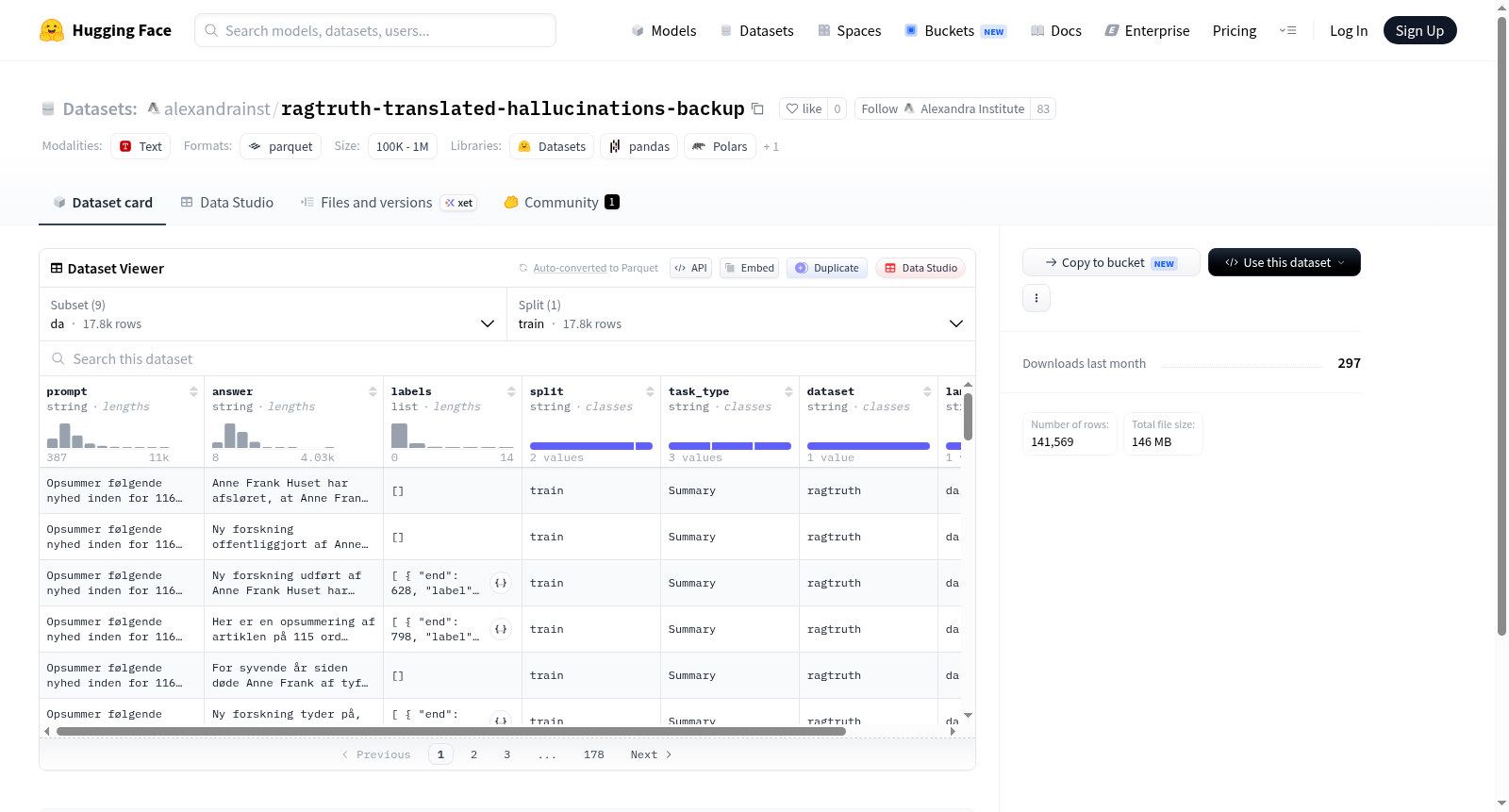Sort the split column

[x=650, y=391]
